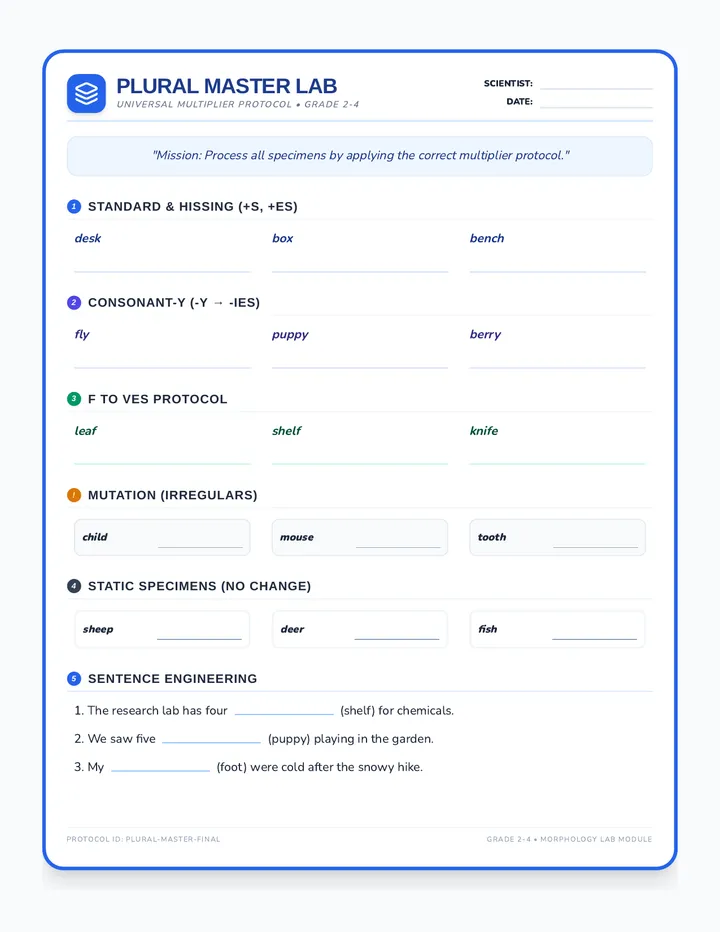Click the blank beside mouse
The width and height of the screenshot is (720, 932).
click(398, 547)
